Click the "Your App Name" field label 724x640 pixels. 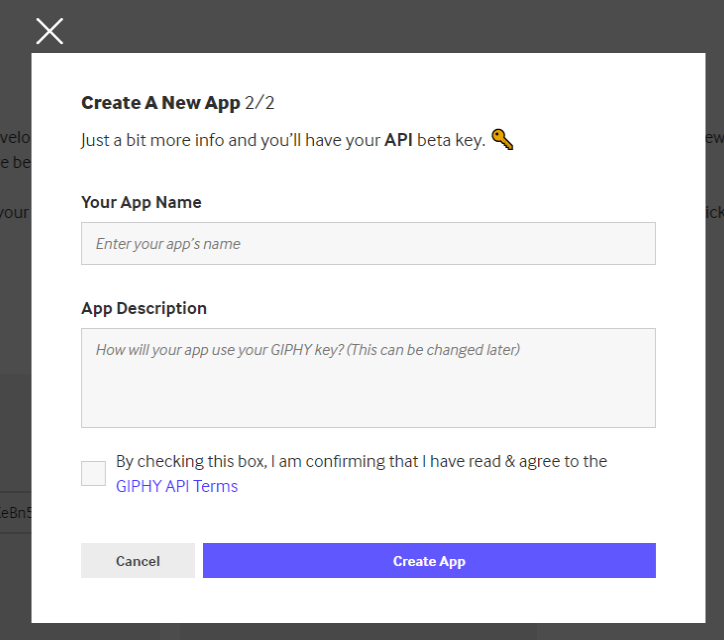[x=141, y=202]
